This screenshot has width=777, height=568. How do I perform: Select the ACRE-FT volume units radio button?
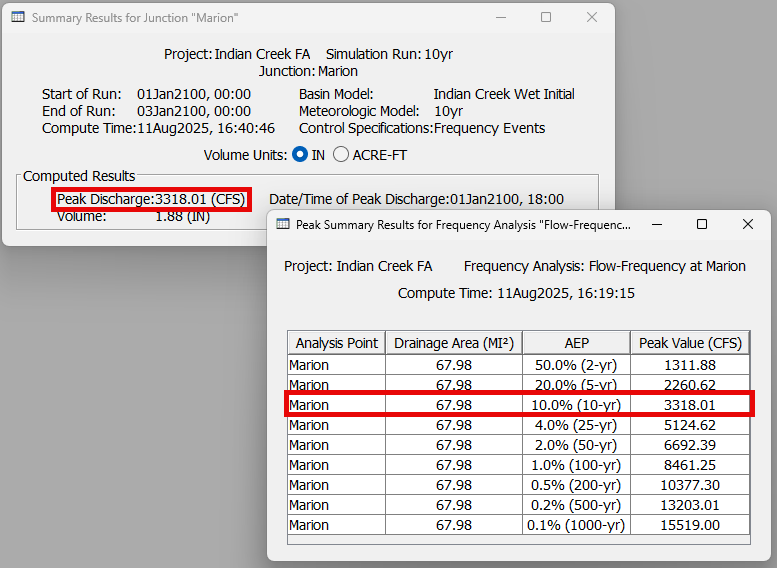341,155
